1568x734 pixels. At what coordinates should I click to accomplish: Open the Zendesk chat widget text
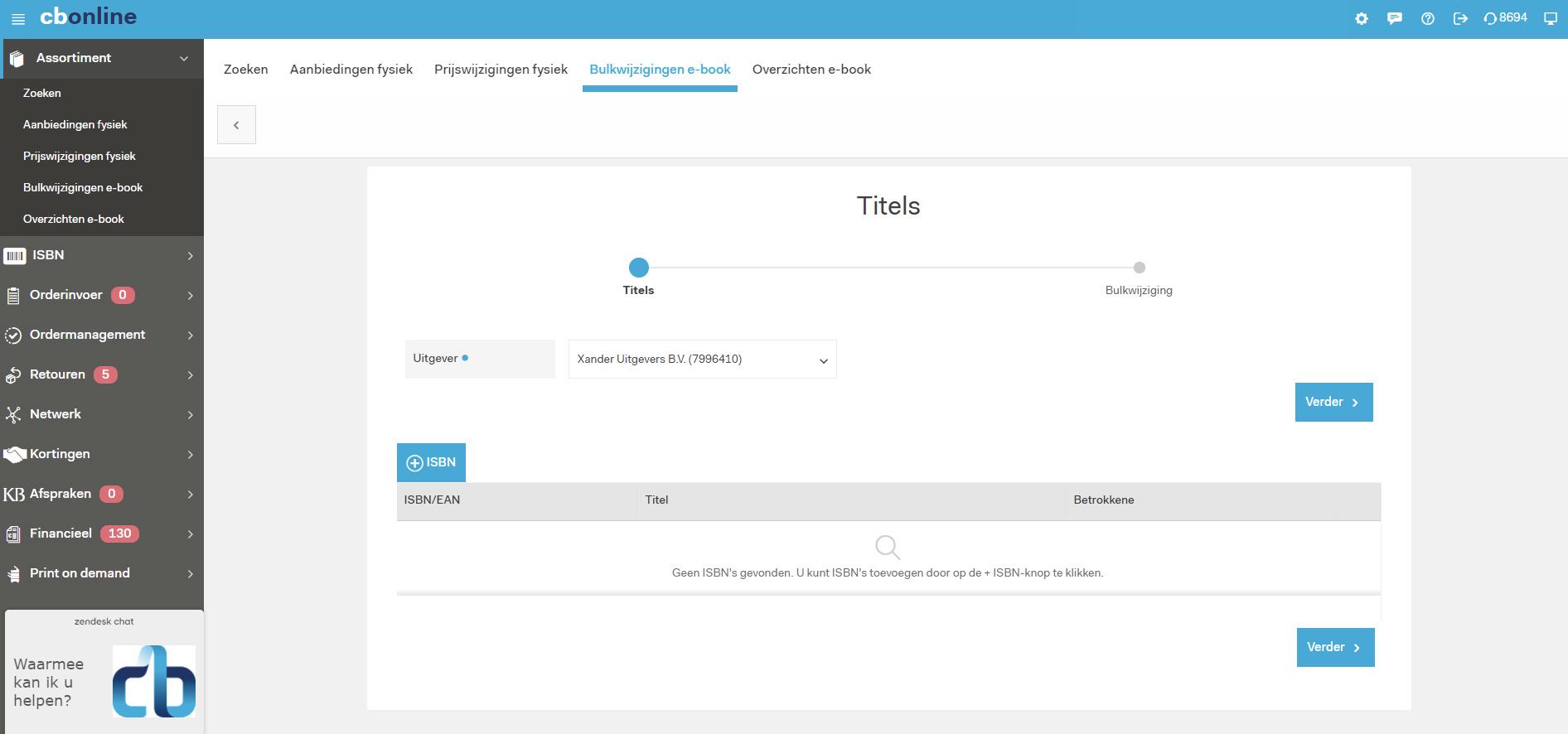(x=49, y=683)
